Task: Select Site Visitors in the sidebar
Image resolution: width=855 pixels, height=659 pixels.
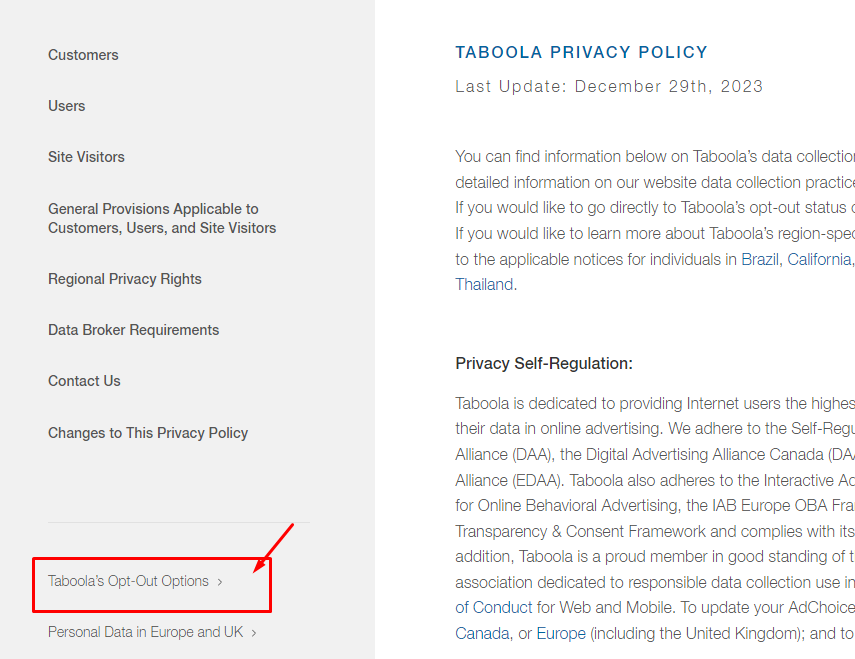Action: click(x=86, y=157)
